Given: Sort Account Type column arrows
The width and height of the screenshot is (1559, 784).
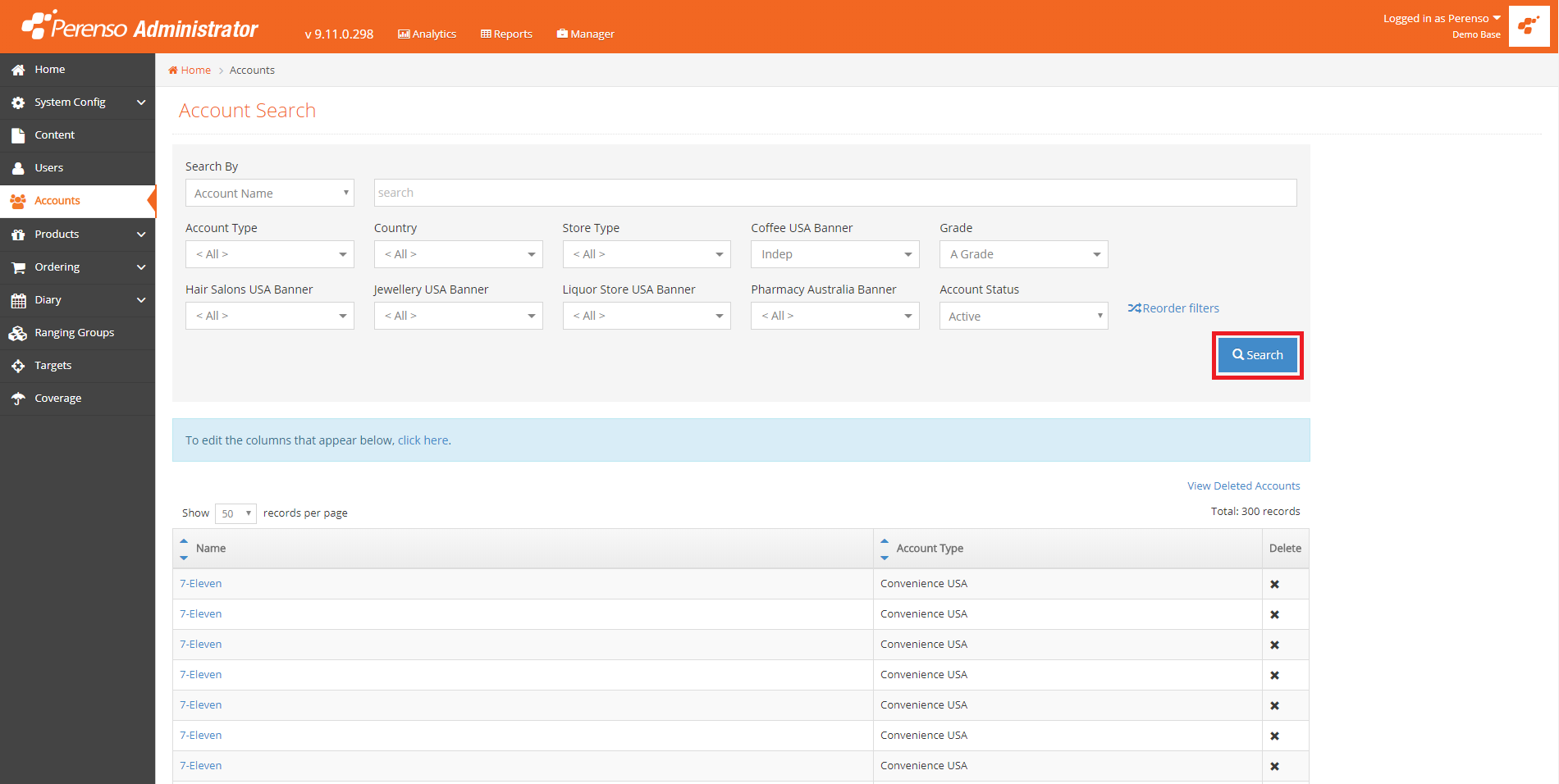Looking at the screenshot, I should (x=885, y=549).
